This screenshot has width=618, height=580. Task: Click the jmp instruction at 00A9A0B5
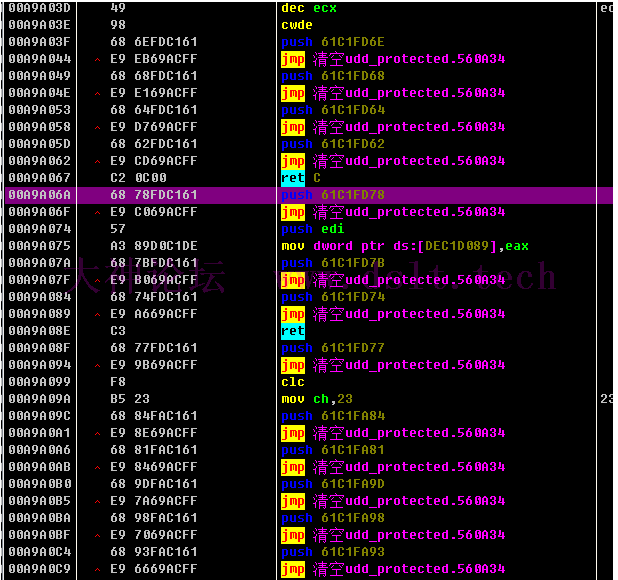pyautogui.click(x=393, y=501)
